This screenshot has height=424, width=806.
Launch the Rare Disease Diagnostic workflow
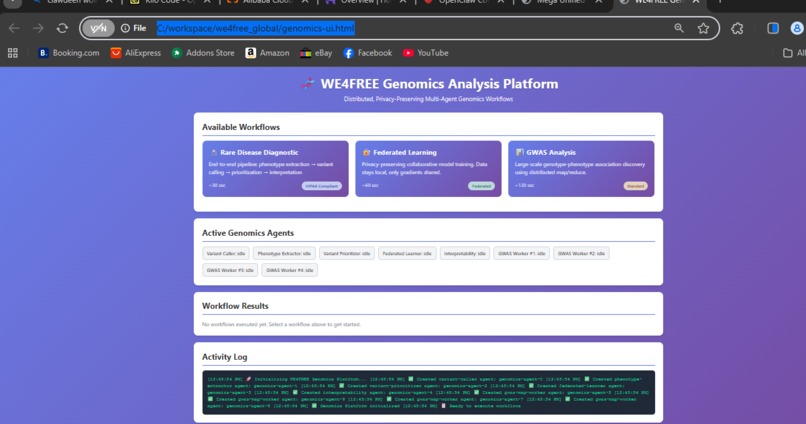(275, 169)
